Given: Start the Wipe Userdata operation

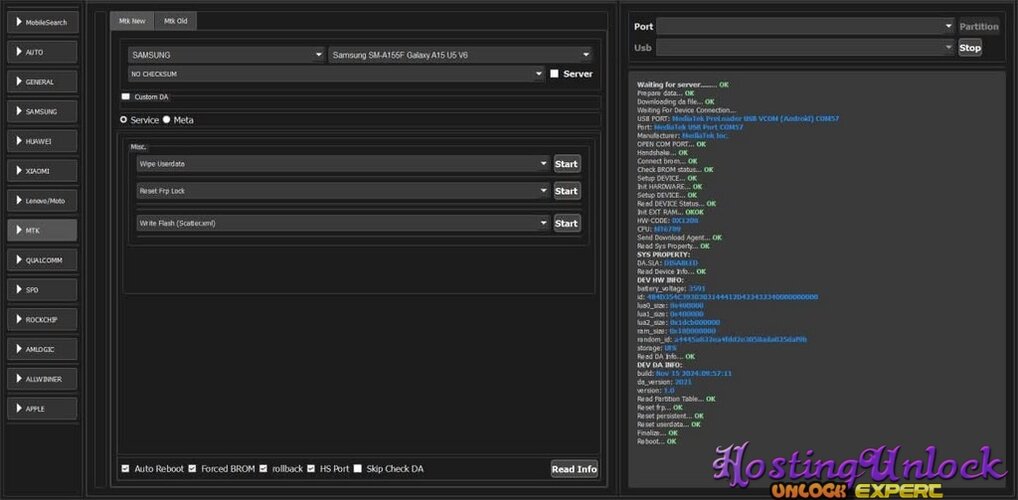Looking at the screenshot, I should click(566, 164).
